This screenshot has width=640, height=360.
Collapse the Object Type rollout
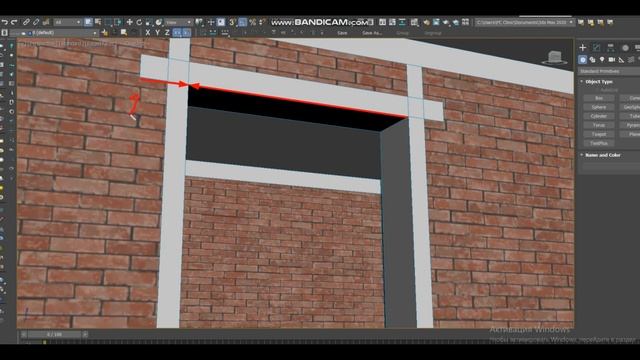[599, 82]
